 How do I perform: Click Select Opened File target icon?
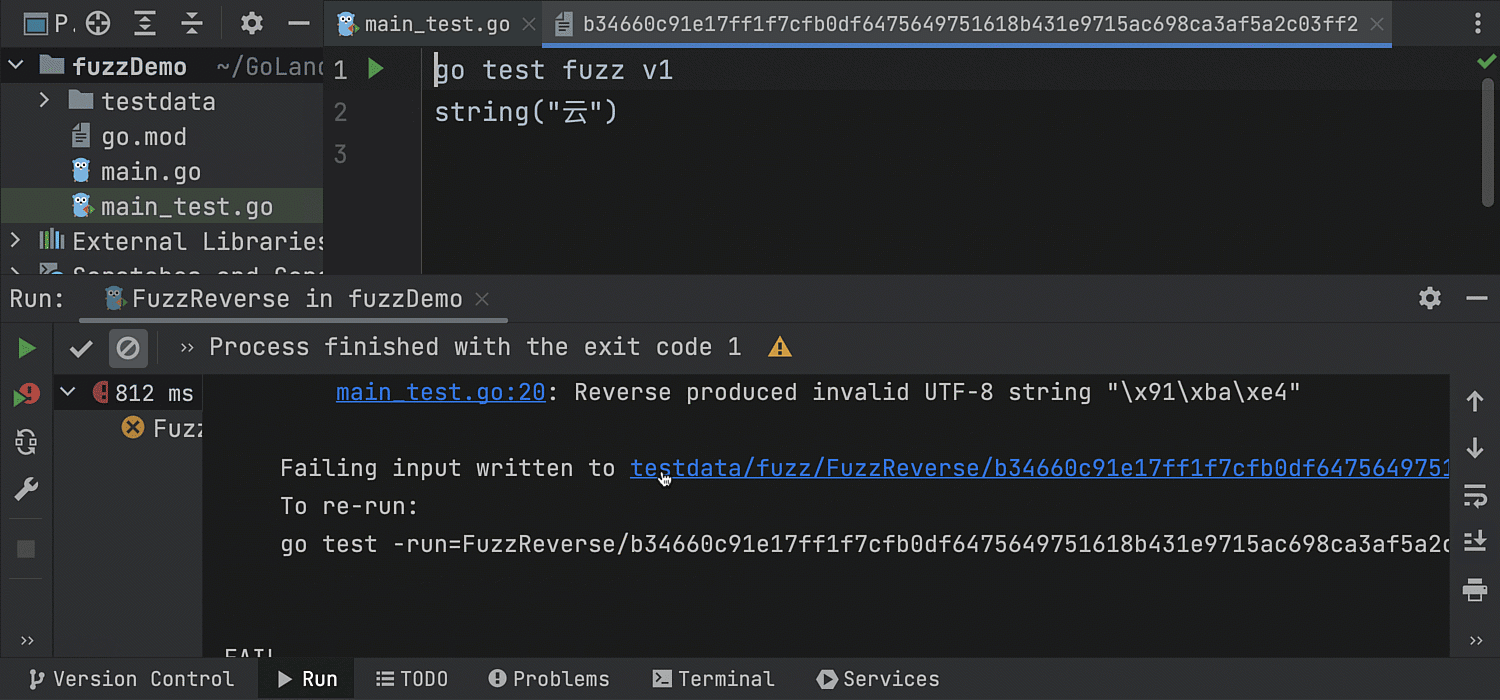pos(98,23)
